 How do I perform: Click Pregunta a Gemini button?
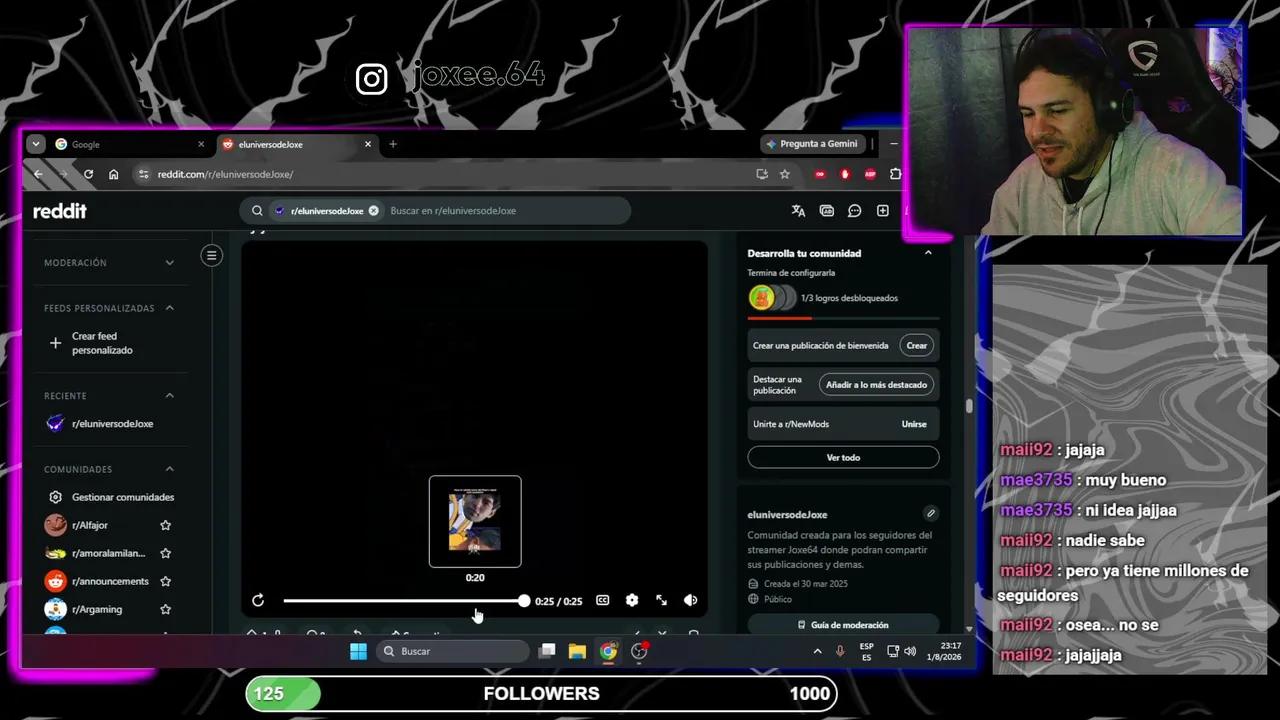(x=812, y=144)
